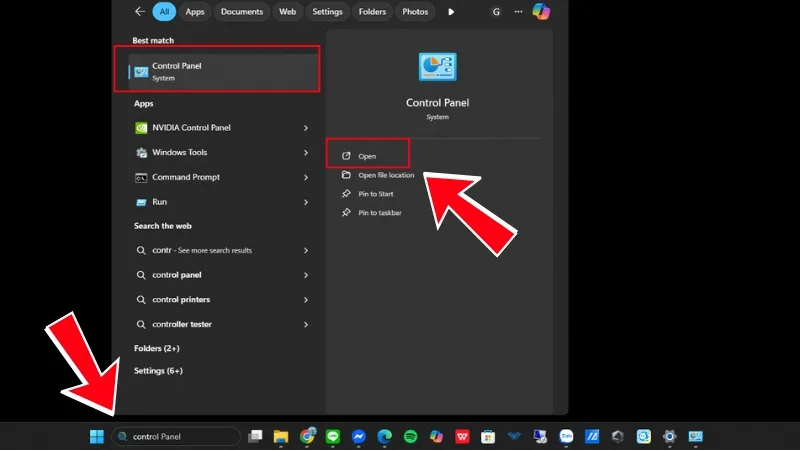Click Open for Control Panel
Screen dimensions: 800x450
[x=367, y=156]
